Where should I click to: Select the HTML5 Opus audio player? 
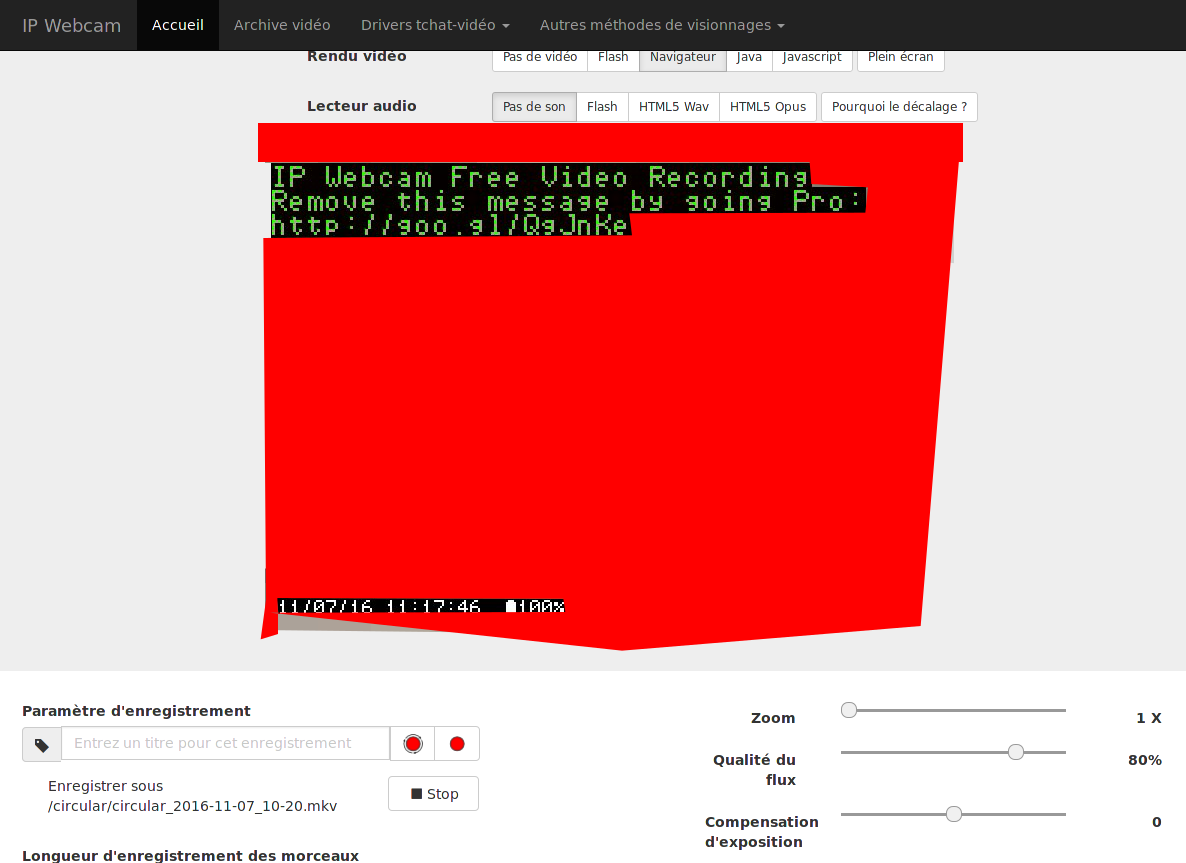click(x=768, y=107)
